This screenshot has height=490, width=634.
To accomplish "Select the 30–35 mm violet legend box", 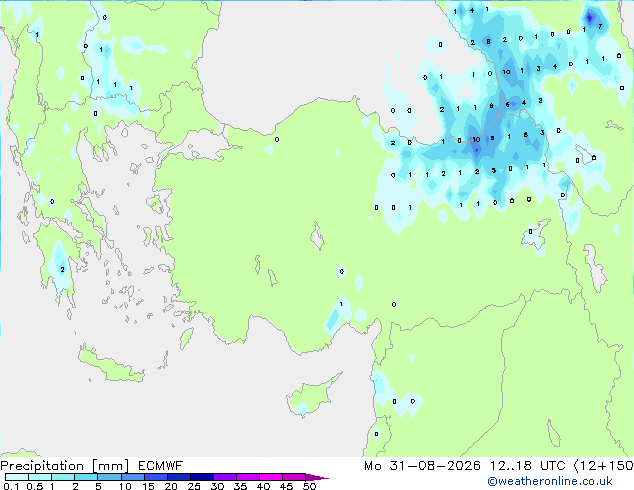I will tap(225, 477).
